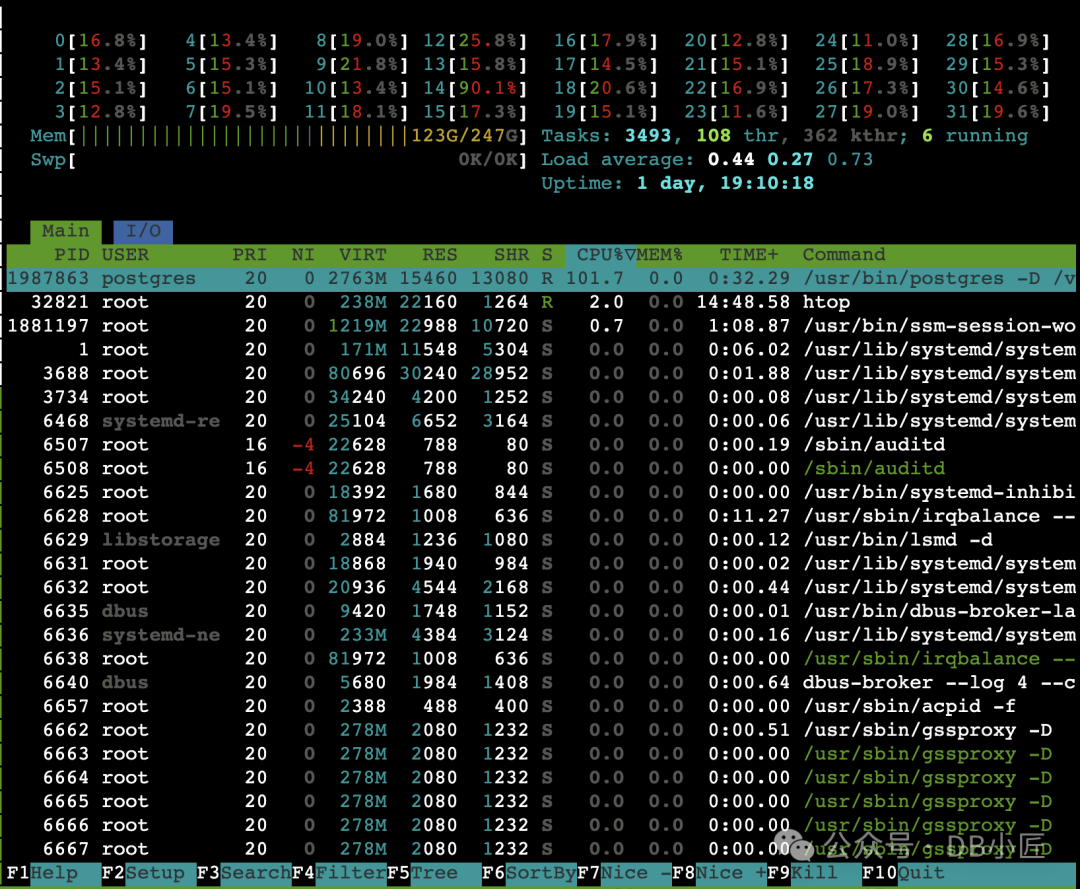Sort by the MEM% column header
The height and width of the screenshot is (889, 1080).
pos(660,255)
